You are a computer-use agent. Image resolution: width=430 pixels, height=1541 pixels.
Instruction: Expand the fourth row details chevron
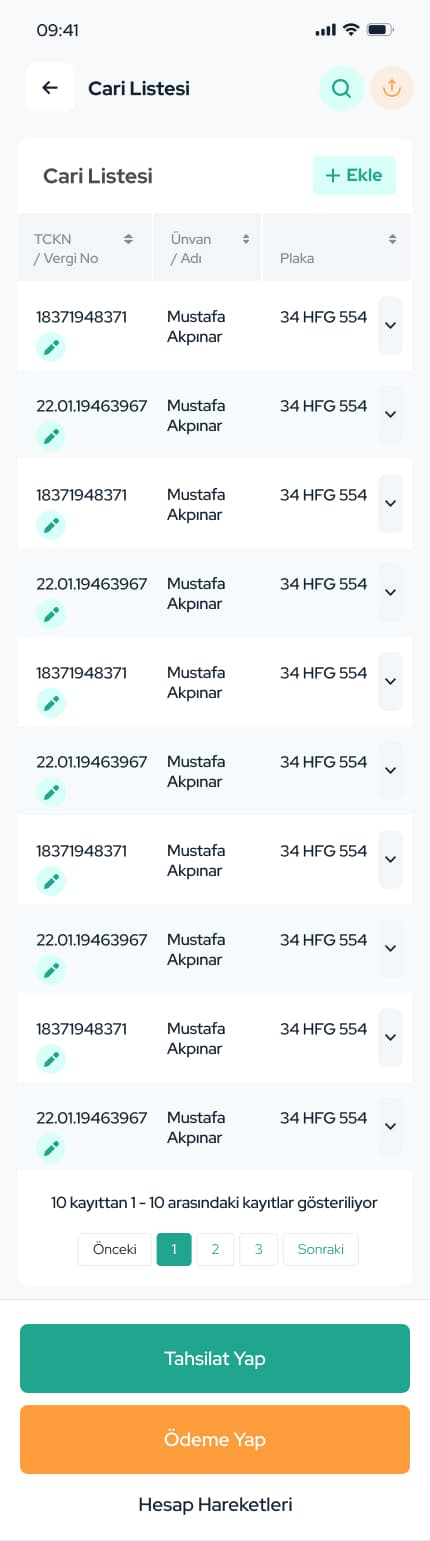(x=391, y=592)
